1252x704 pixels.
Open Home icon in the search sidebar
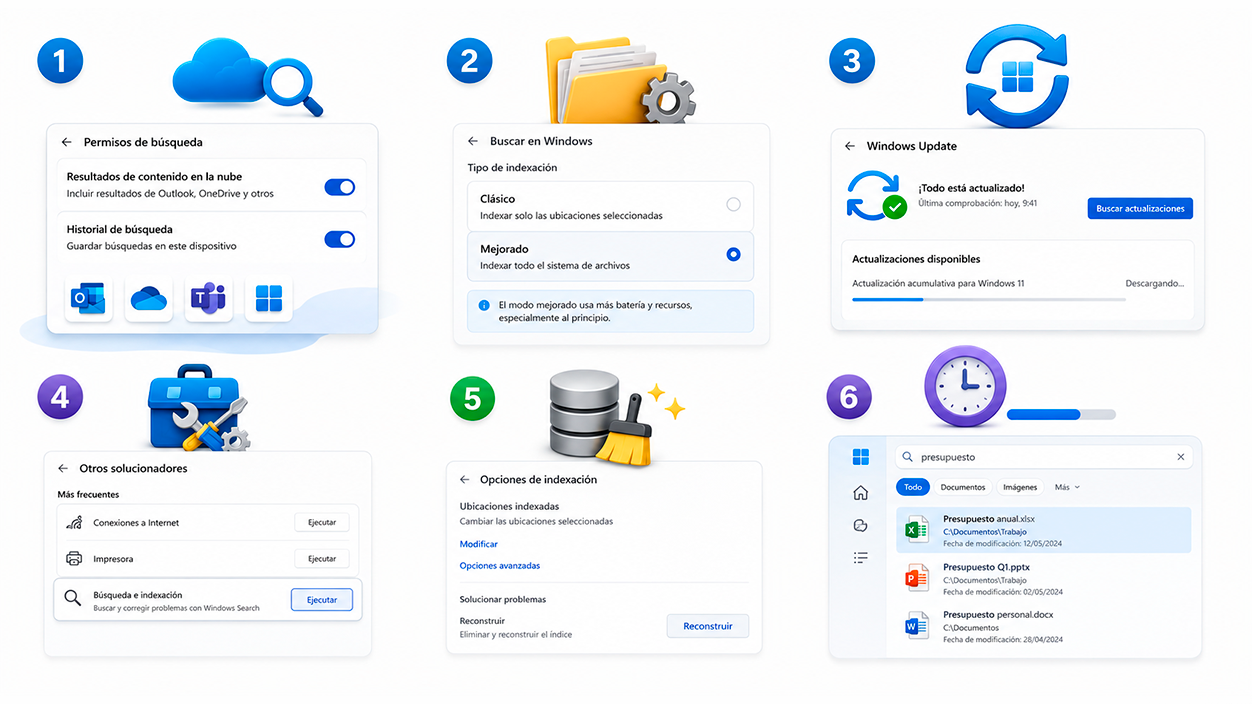coord(860,493)
